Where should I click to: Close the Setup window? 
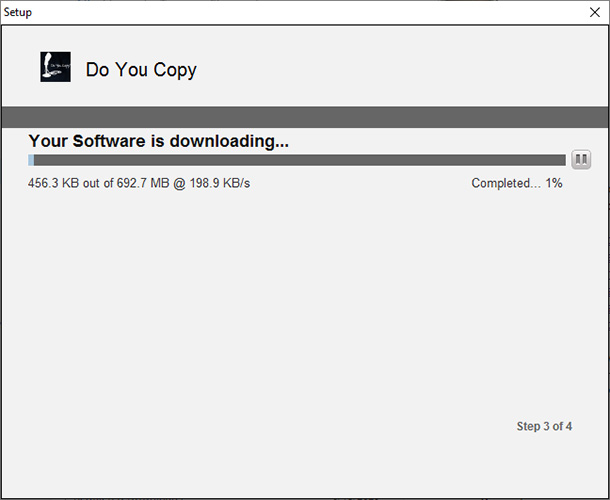coord(594,12)
